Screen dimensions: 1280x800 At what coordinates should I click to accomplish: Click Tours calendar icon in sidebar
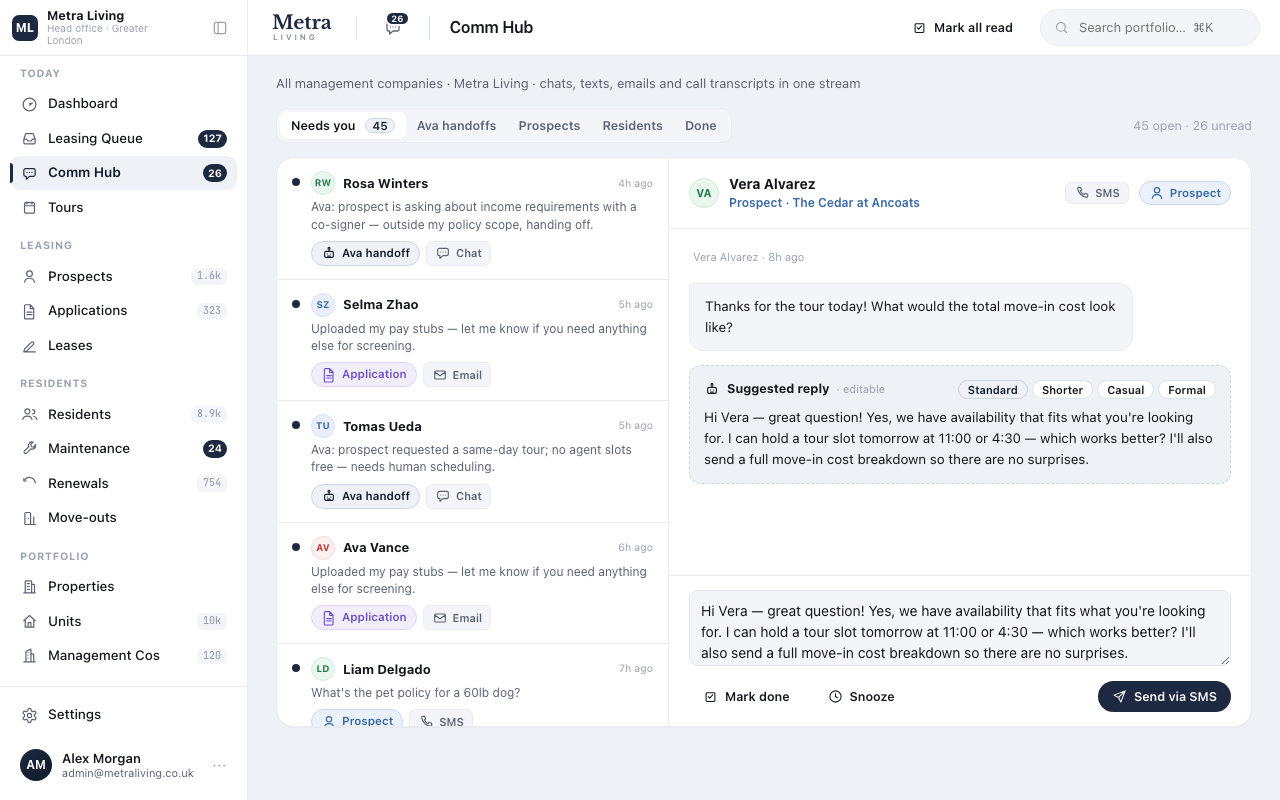coord(30,208)
